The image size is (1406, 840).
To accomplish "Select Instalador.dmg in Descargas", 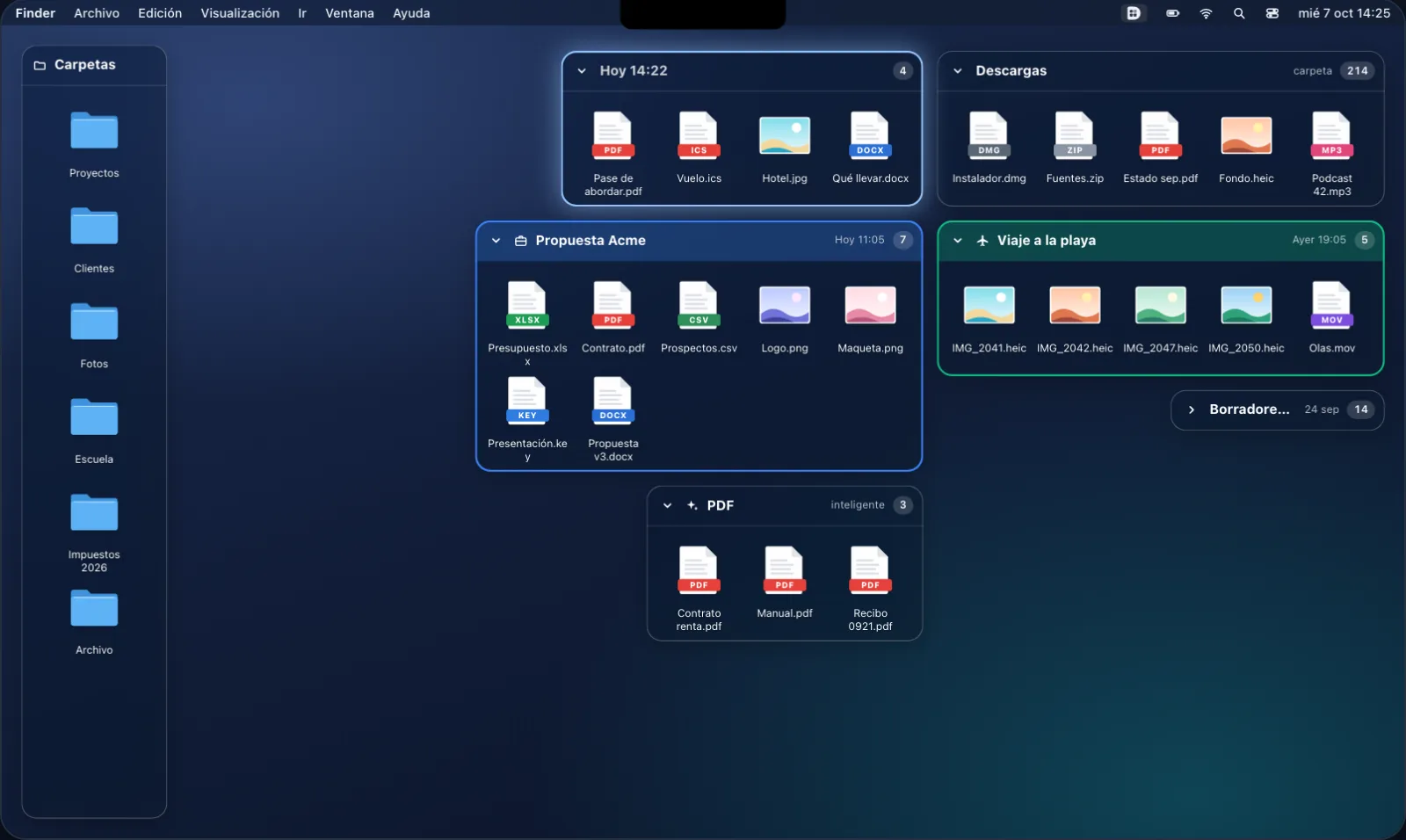I will pyautogui.click(x=989, y=148).
